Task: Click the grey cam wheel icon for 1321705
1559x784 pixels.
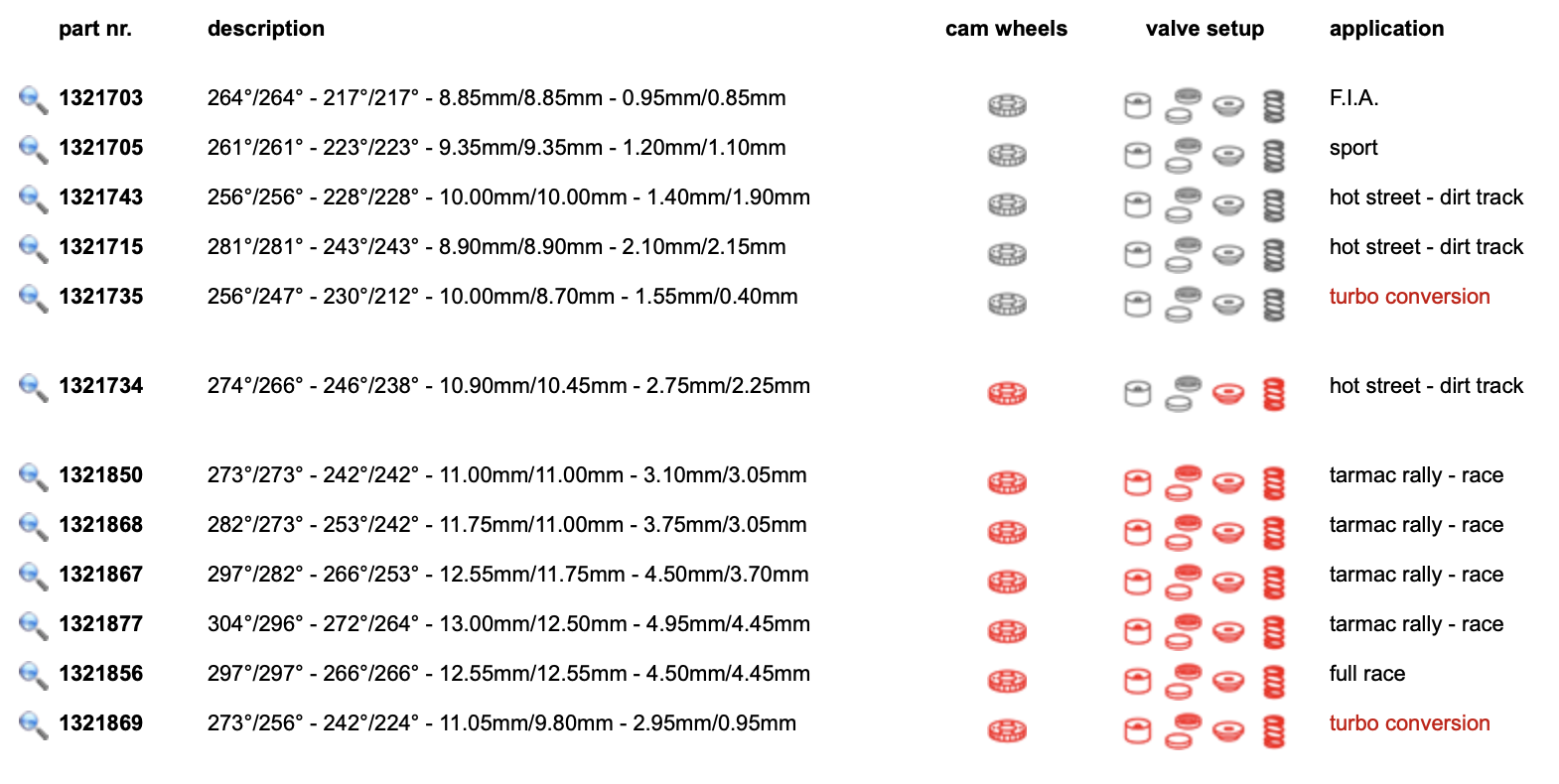Action: point(1007,155)
